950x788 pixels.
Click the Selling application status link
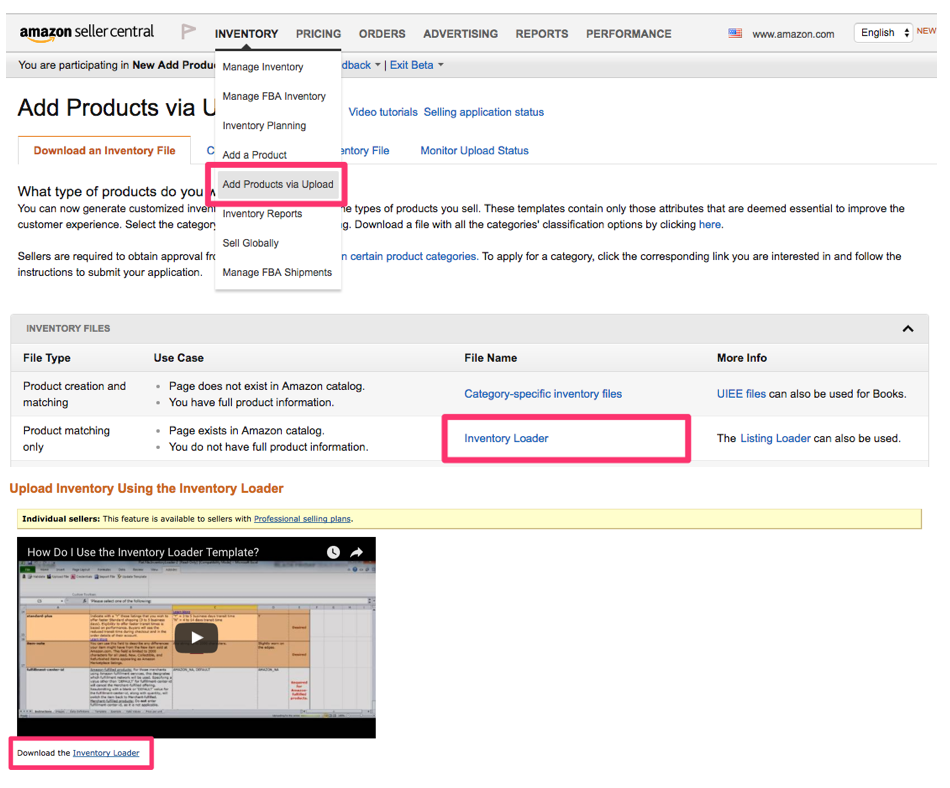click(483, 112)
